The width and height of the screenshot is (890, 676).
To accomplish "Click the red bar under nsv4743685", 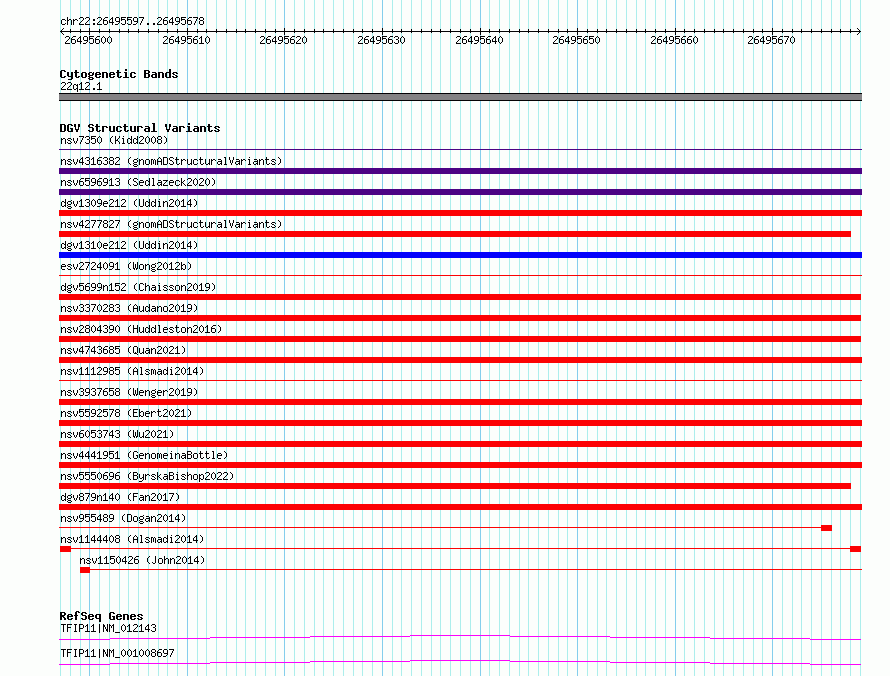I will point(460,360).
